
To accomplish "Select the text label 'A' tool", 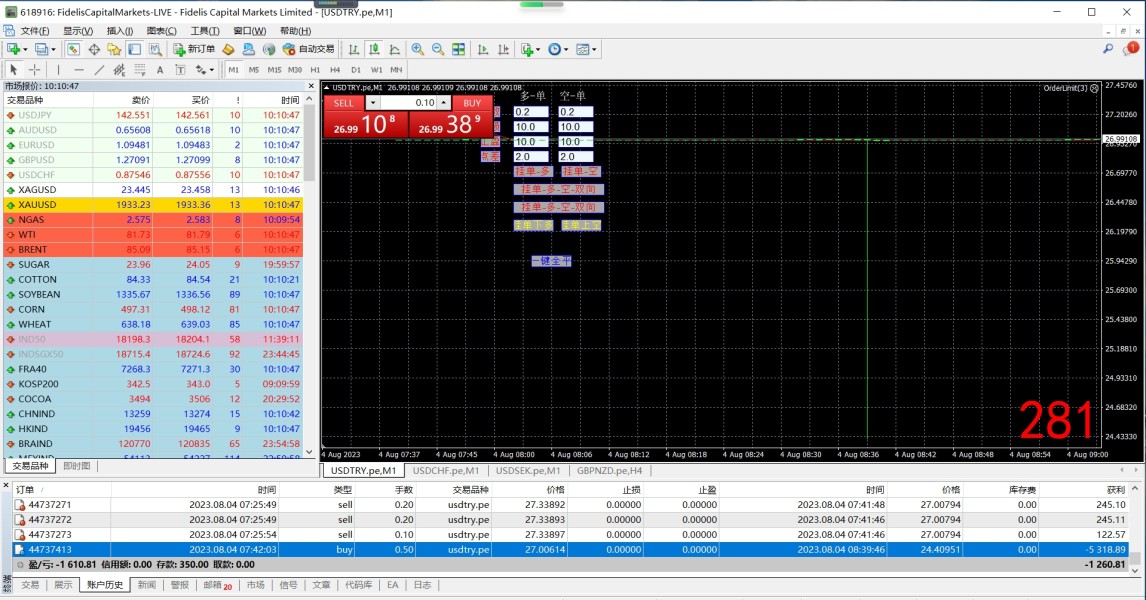I will (160, 70).
